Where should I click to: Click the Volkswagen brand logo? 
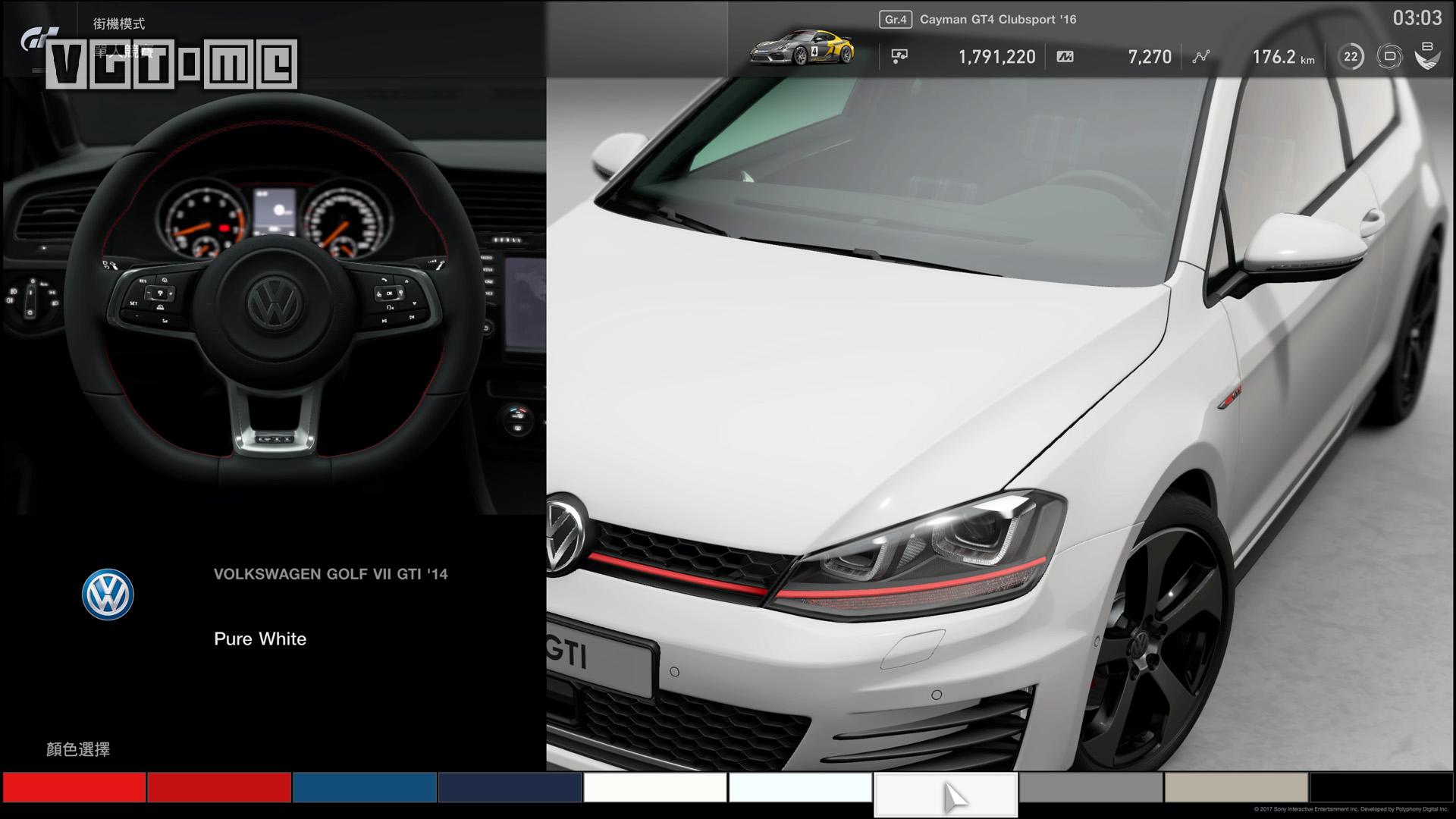(108, 595)
